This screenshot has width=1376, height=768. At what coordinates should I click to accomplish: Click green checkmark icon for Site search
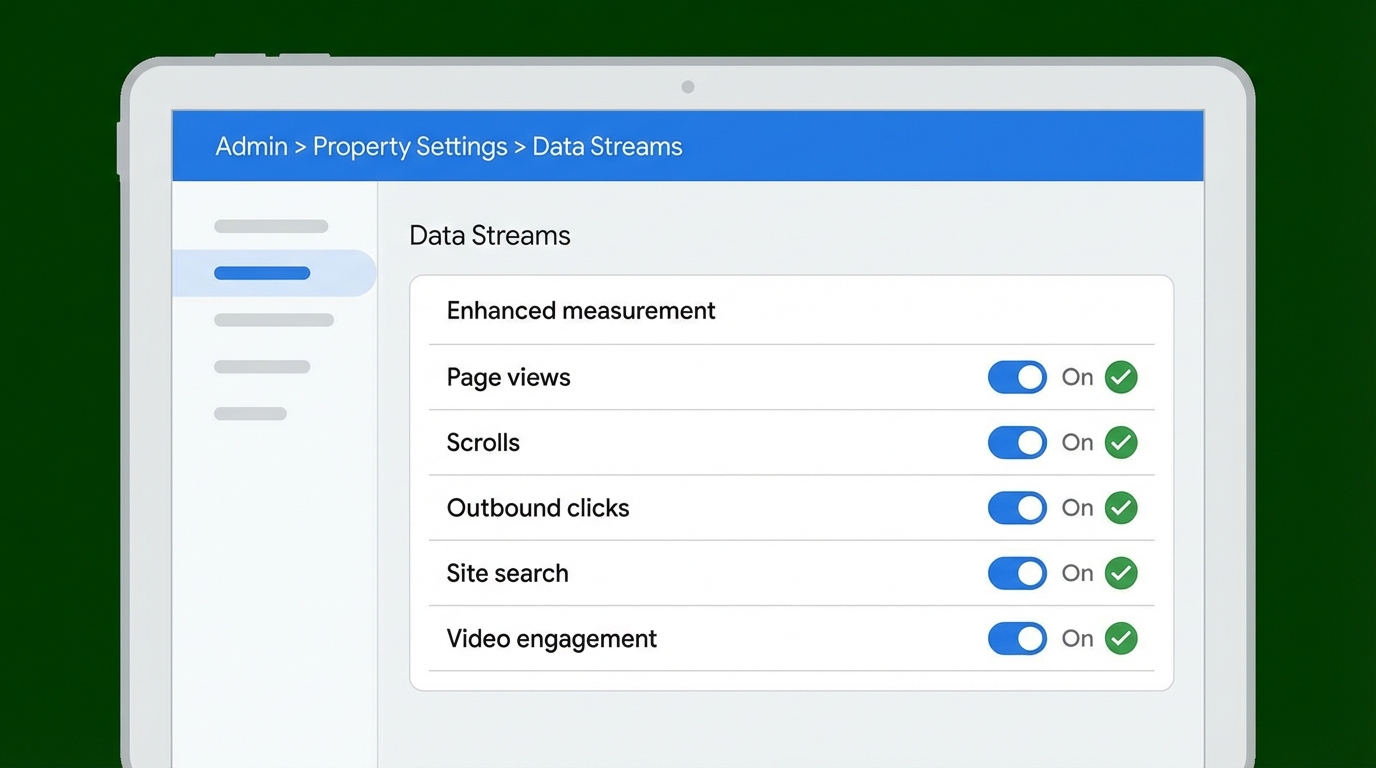coord(1121,573)
